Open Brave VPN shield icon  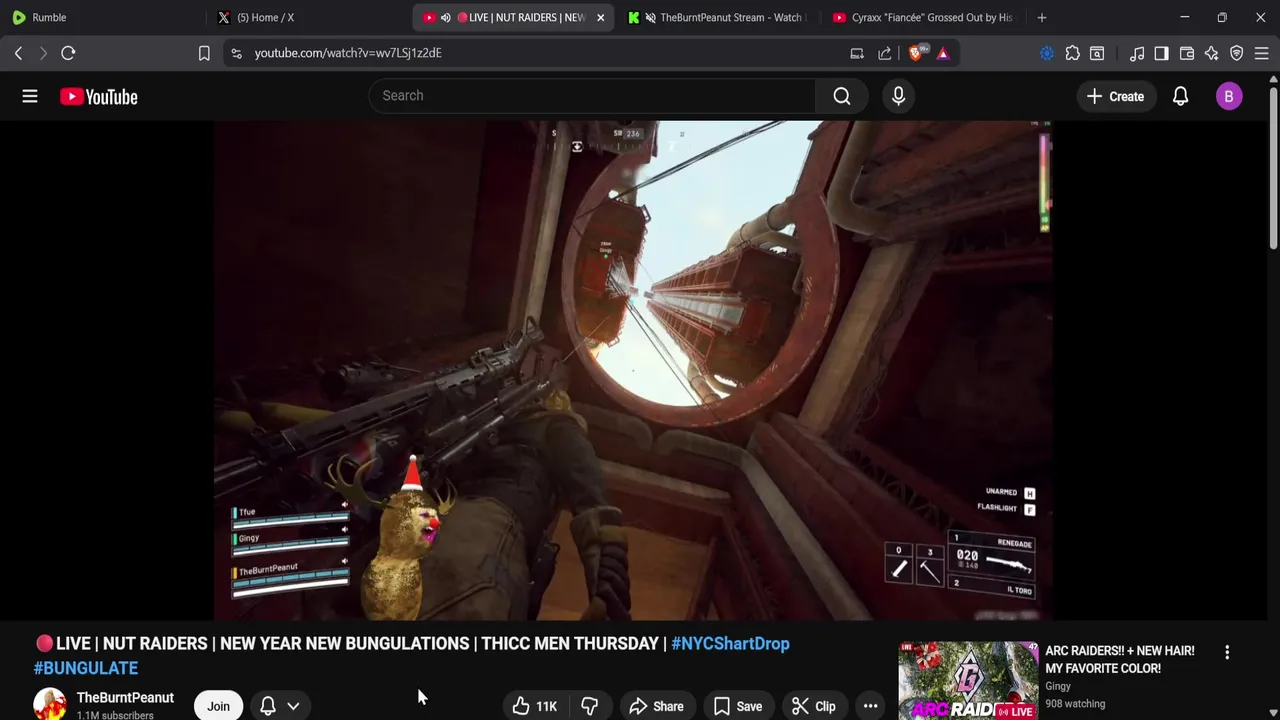(x=1237, y=53)
